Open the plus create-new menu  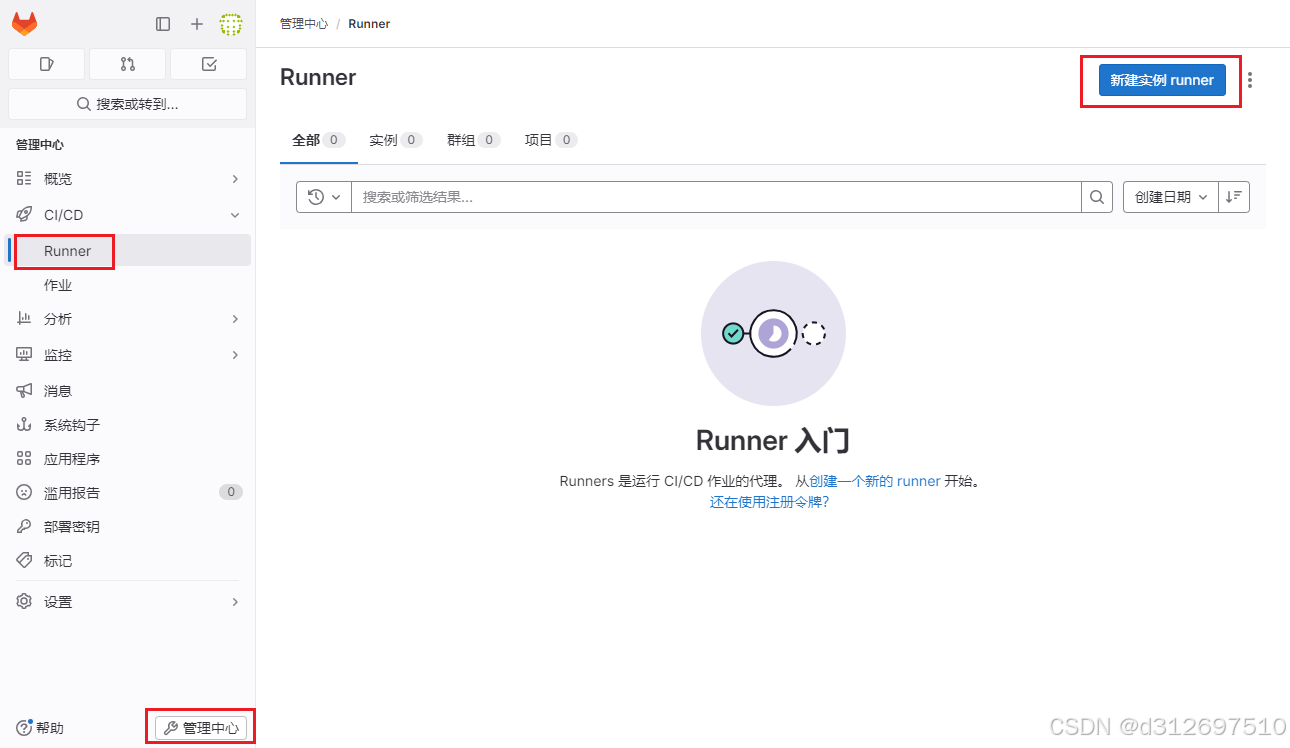[197, 24]
